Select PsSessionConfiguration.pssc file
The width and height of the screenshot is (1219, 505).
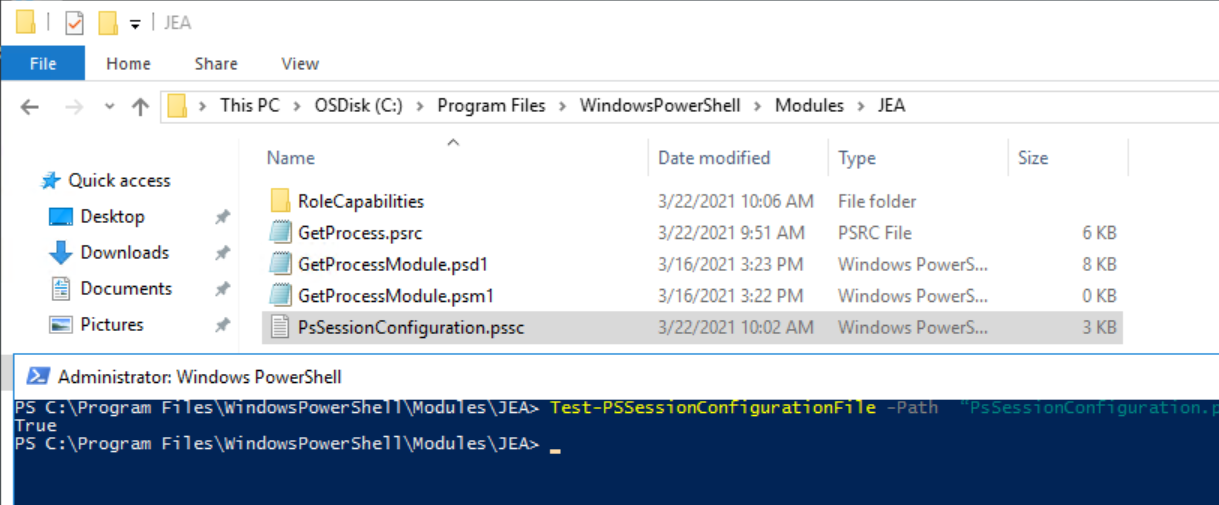pos(411,327)
